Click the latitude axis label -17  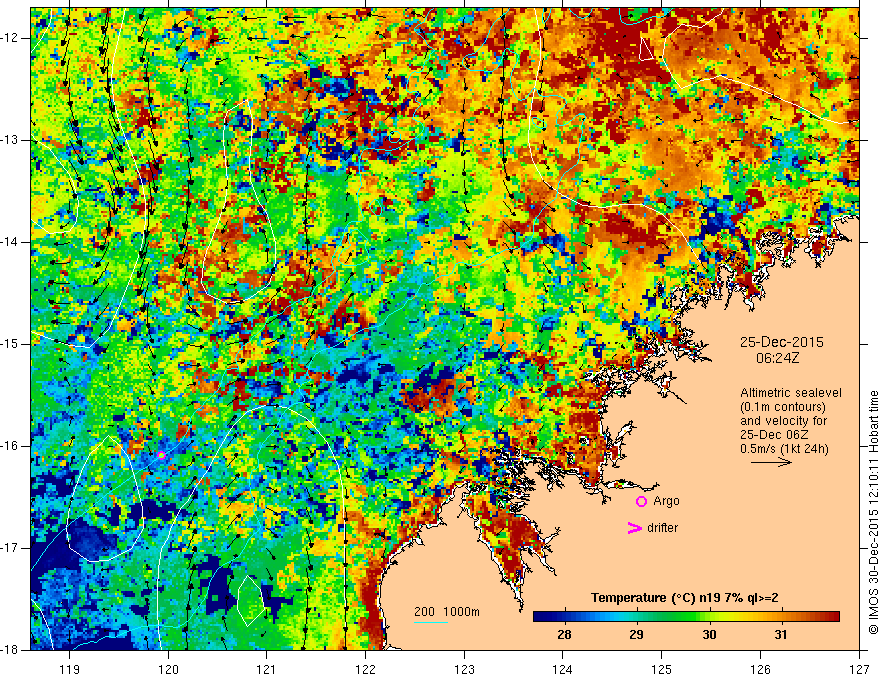pos(10,548)
